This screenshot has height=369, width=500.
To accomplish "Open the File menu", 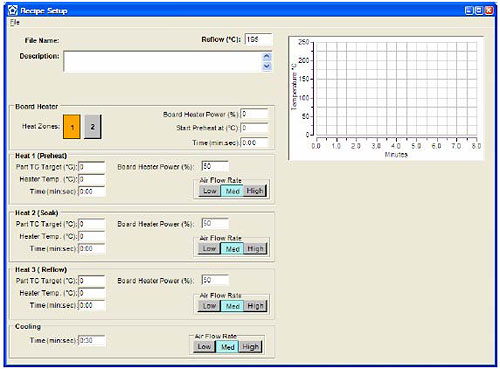I will 15,22.
